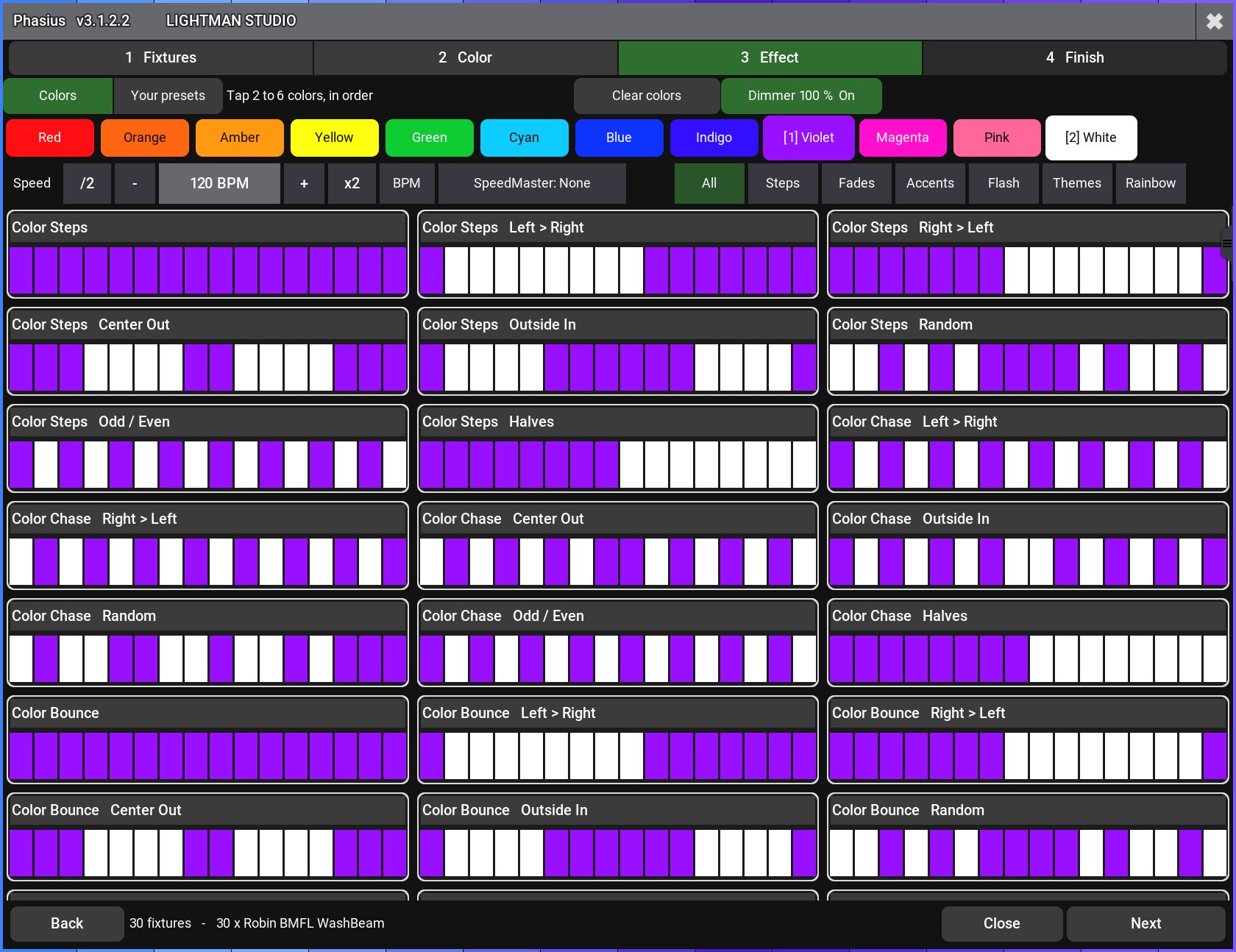The width and height of the screenshot is (1236, 952).
Task: Show Your presets tab
Action: (x=168, y=96)
